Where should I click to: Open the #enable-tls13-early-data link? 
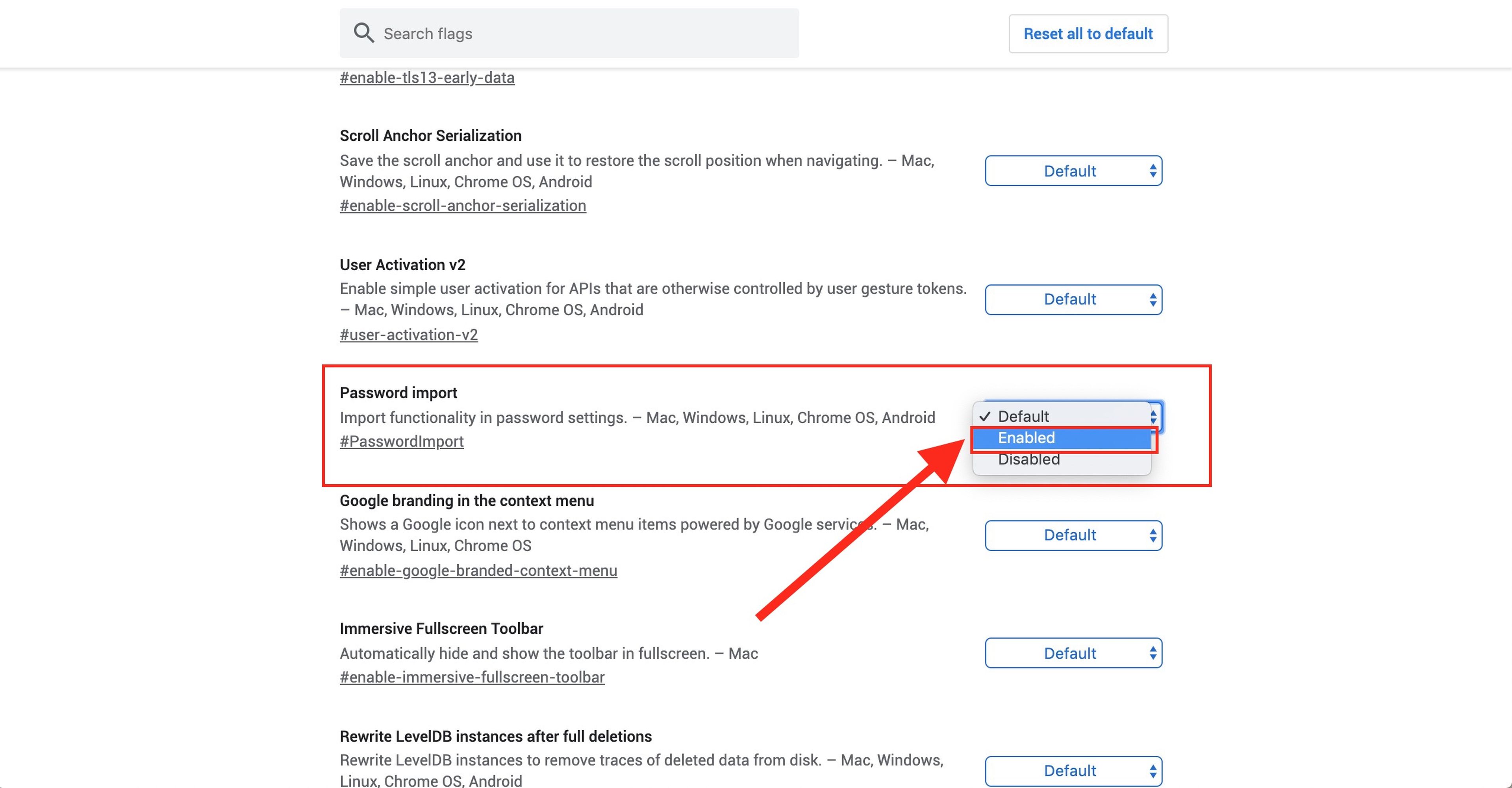coord(427,78)
